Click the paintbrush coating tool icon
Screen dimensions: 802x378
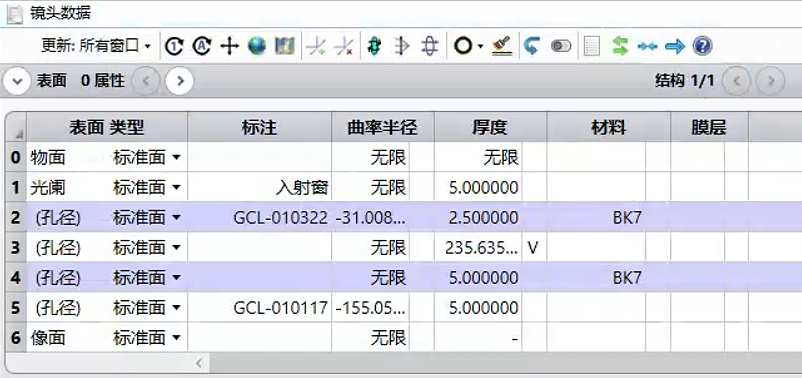point(502,47)
